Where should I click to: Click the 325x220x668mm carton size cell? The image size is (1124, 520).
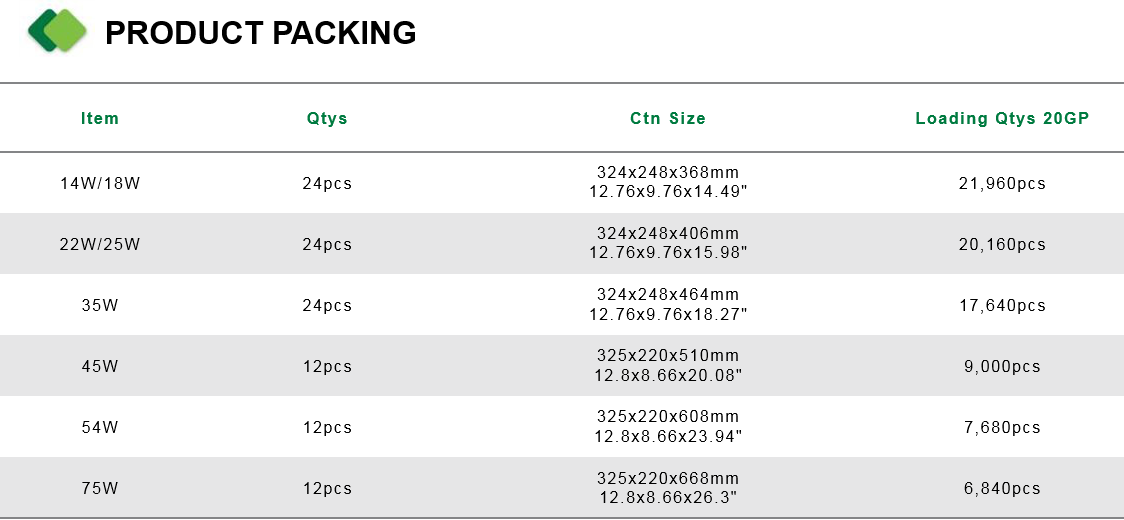668,488
